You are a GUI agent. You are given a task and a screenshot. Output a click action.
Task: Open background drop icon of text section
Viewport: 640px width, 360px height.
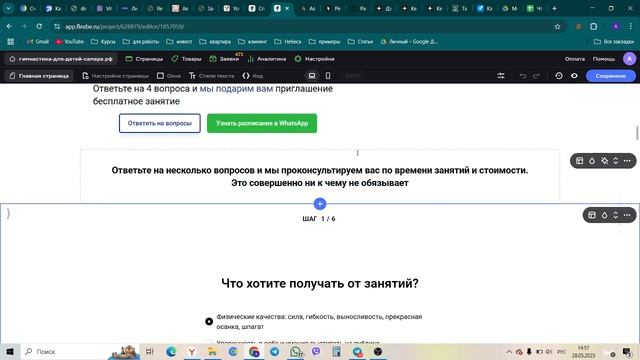[x=592, y=161]
